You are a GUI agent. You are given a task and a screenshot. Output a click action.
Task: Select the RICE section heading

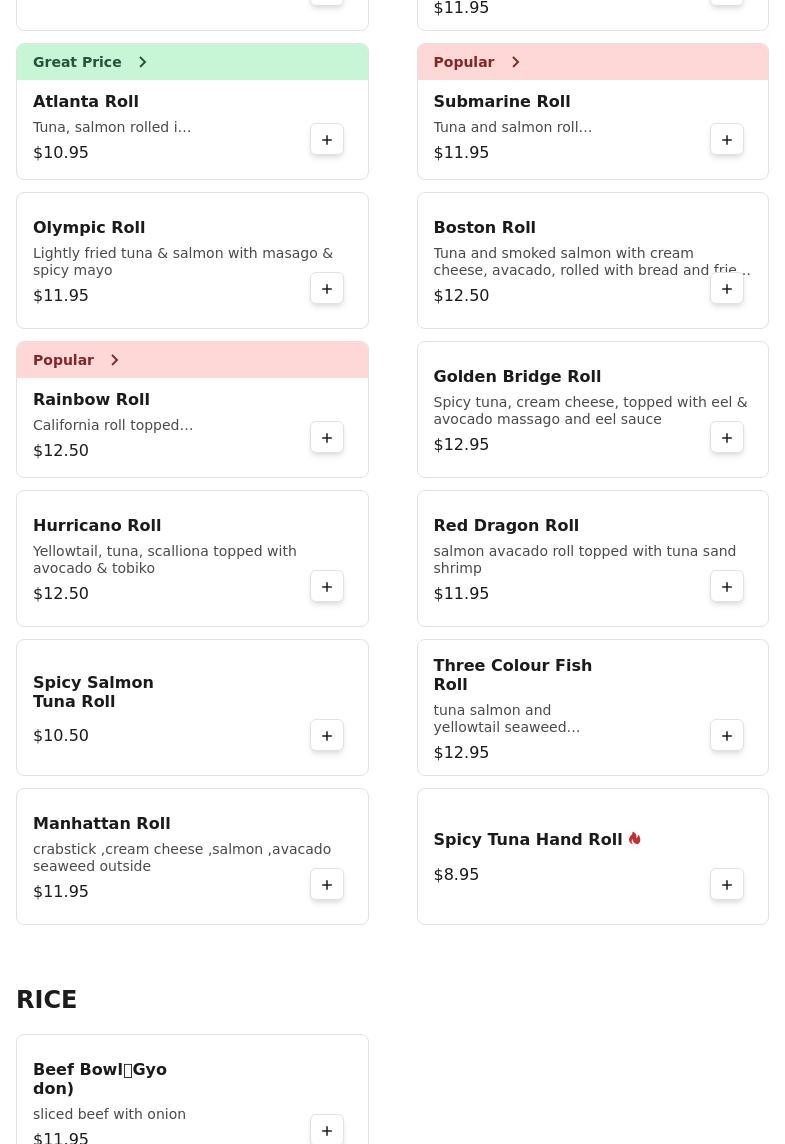click(x=47, y=1000)
